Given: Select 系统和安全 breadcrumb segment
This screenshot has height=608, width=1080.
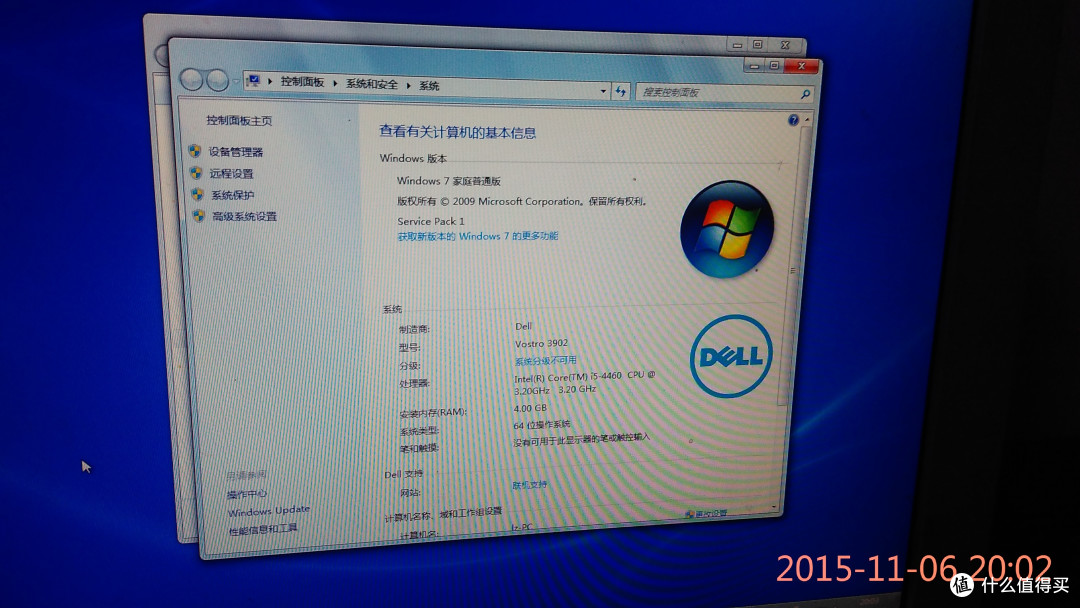Looking at the screenshot, I should [x=372, y=84].
